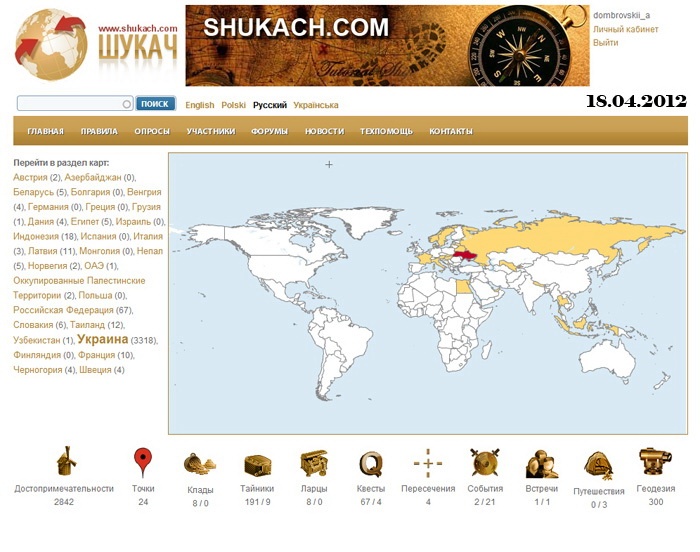Screen dimensions: 700x552
Task: Open the Испания map section
Action: click(x=98, y=236)
